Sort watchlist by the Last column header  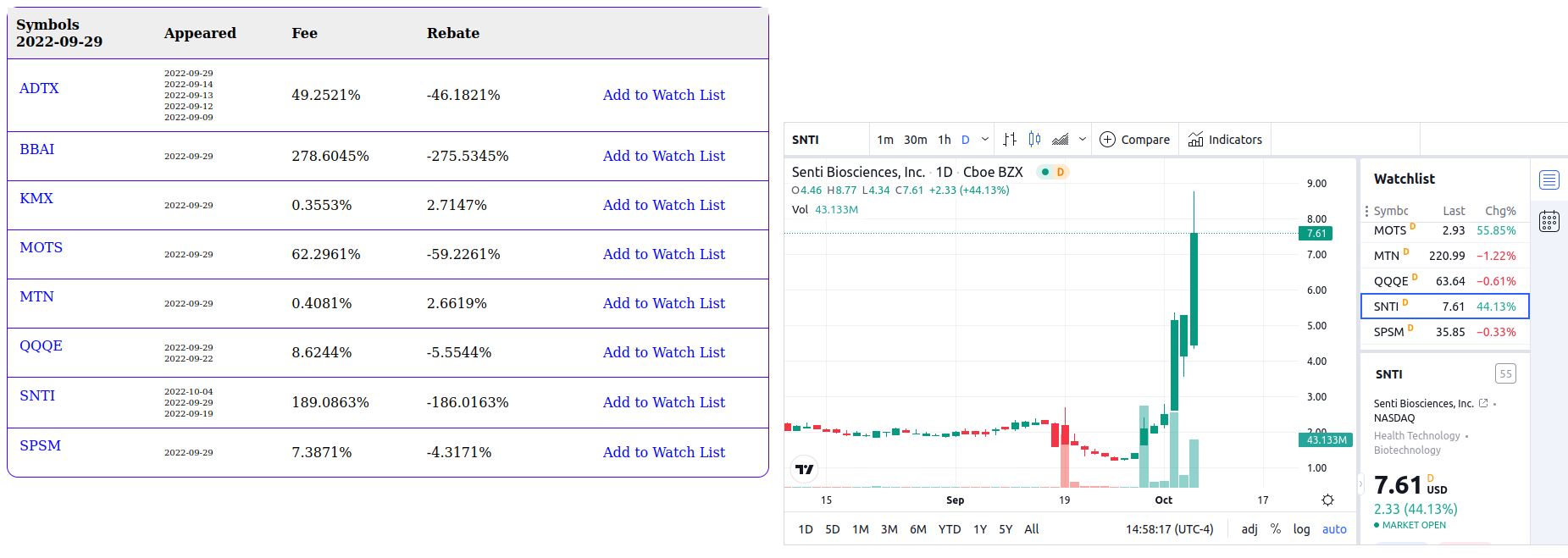(1454, 211)
